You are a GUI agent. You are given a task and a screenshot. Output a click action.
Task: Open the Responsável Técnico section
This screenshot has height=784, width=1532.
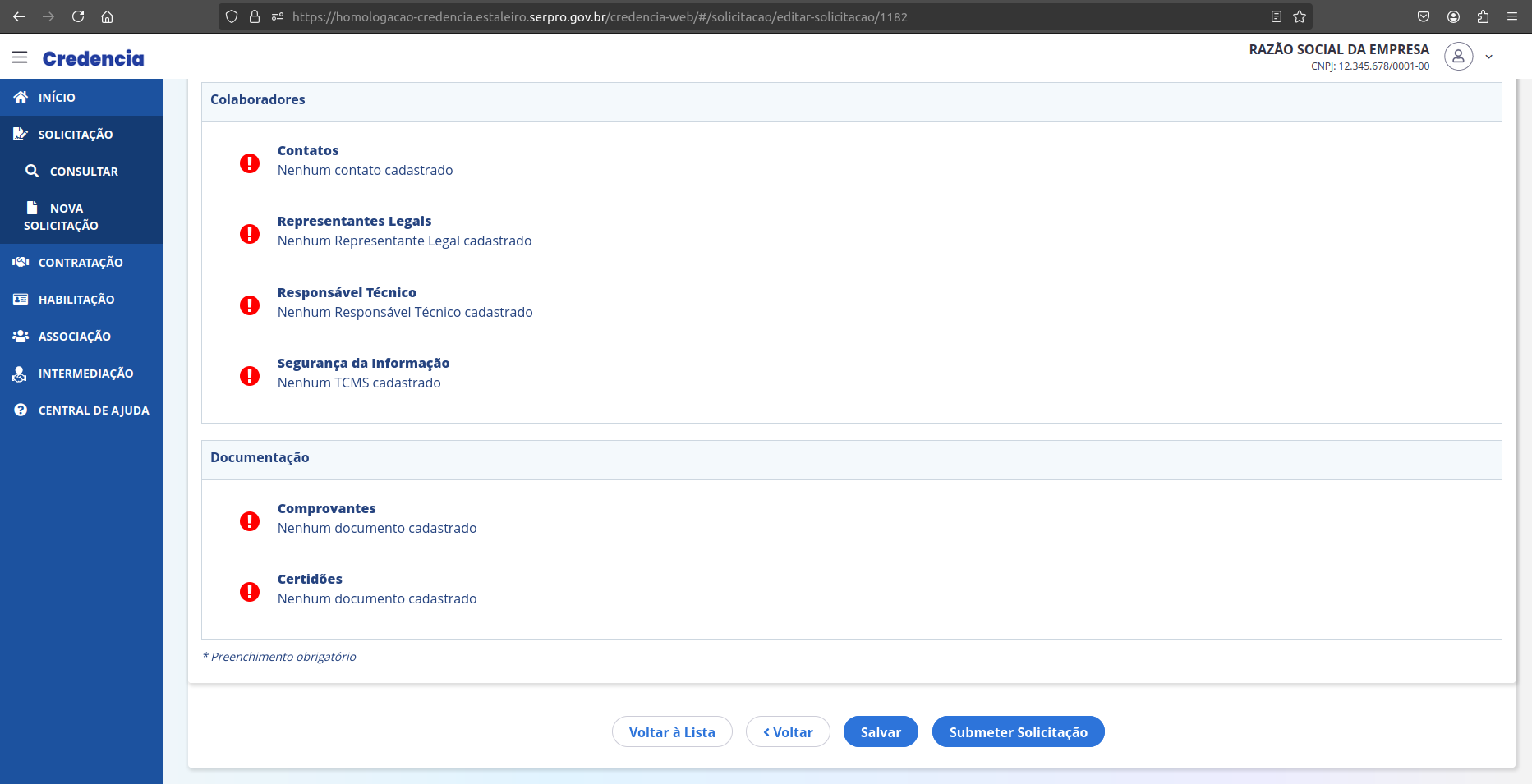point(347,292)
